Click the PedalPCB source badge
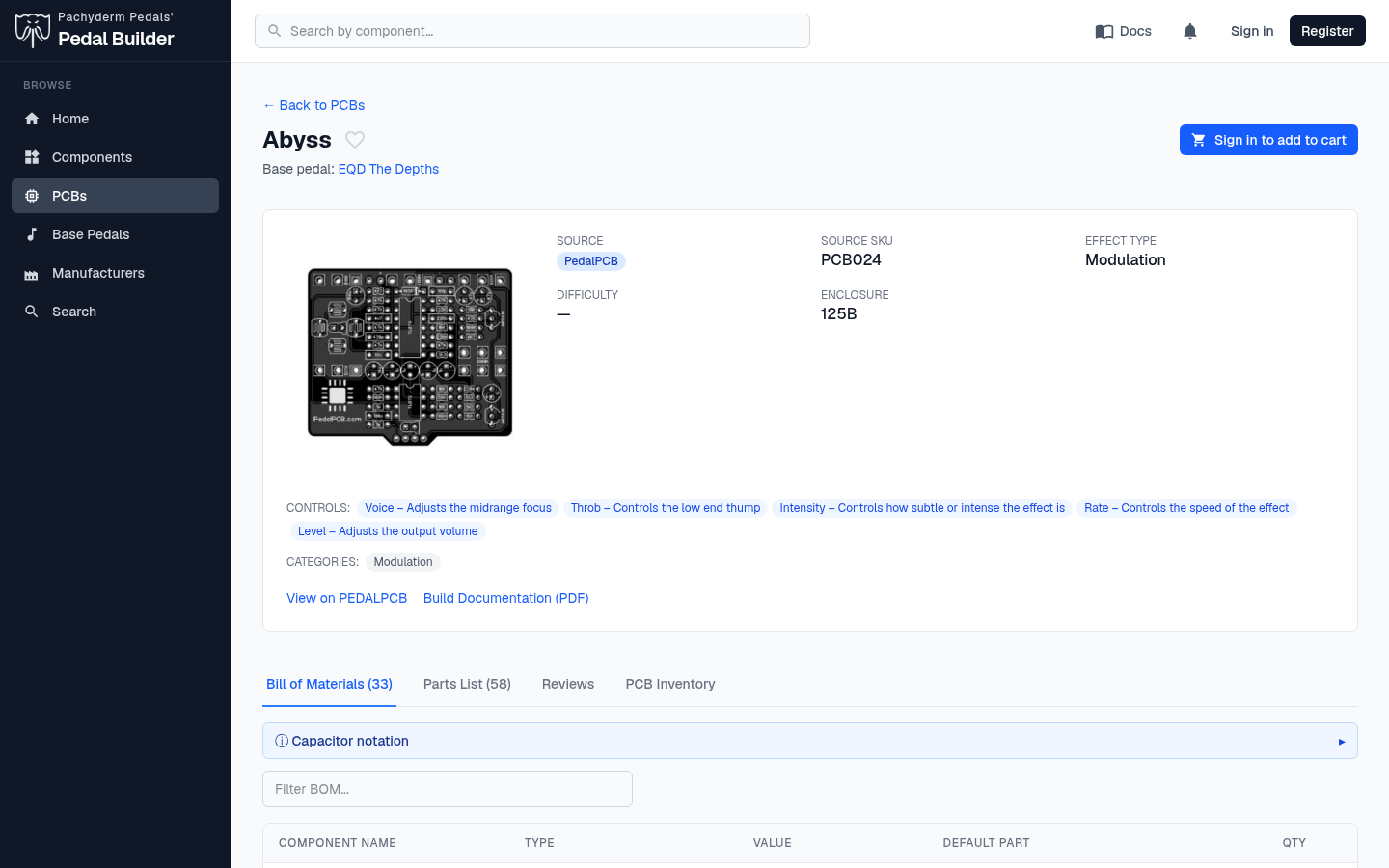 point(591,261)
